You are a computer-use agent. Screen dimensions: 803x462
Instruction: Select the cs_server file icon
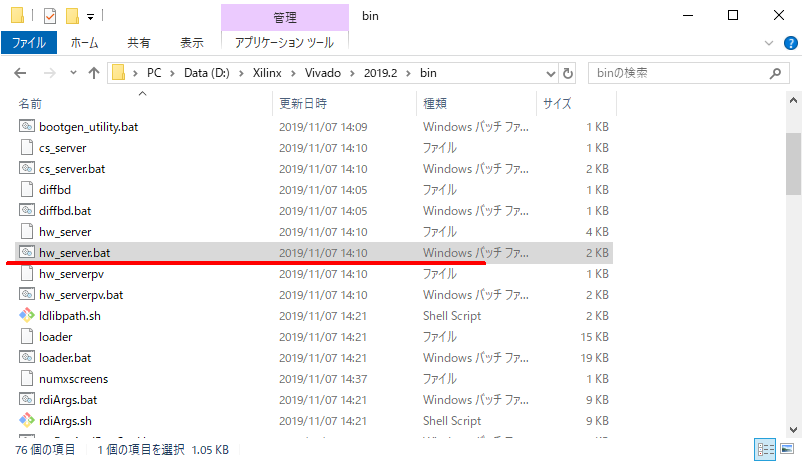coord(27,147)
